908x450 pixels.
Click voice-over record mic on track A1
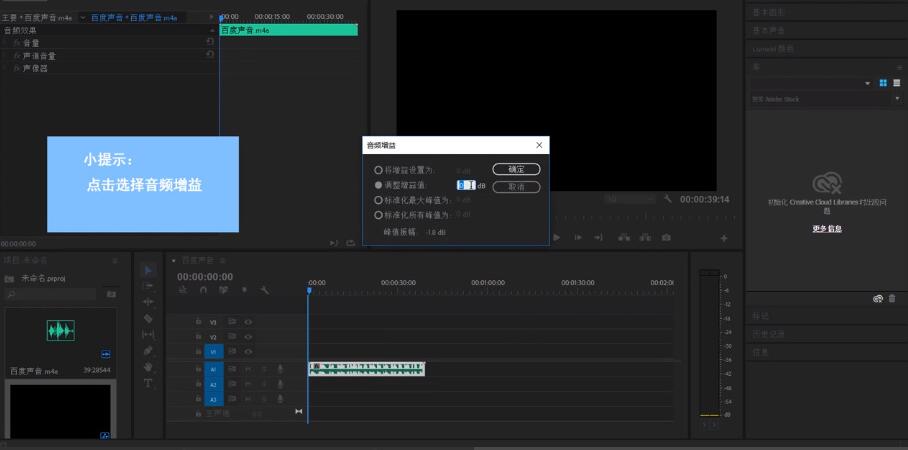[280, 369]
